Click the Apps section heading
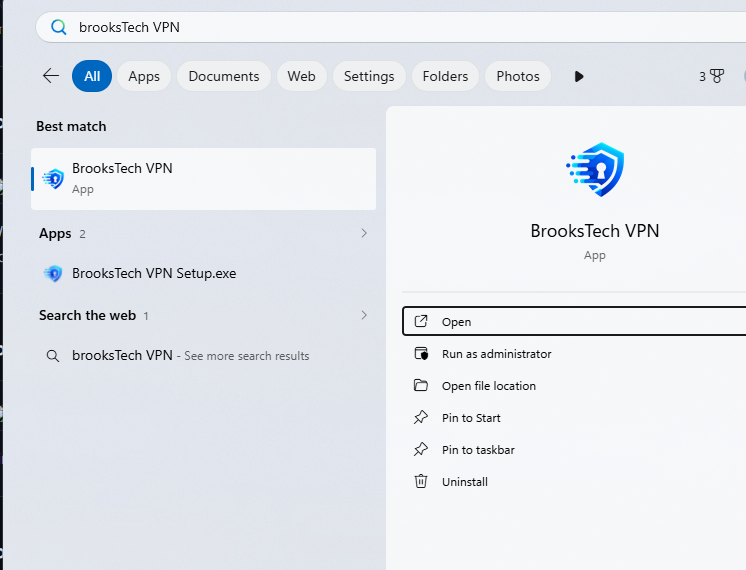 click(x=55, y=234)
